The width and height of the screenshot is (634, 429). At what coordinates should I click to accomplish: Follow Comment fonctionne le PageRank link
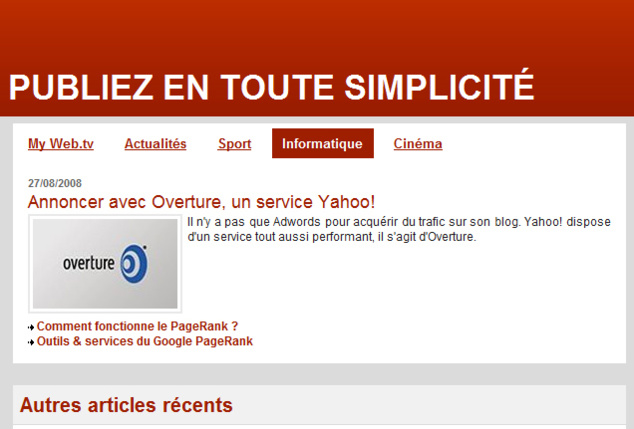(137, 326)
